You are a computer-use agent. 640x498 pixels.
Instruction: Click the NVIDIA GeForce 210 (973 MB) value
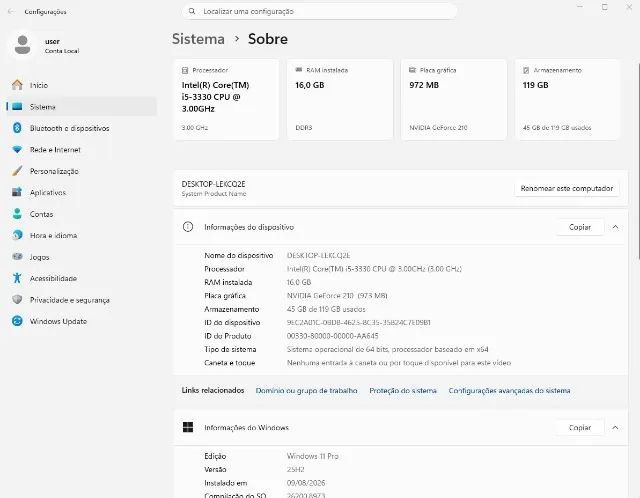coord(337,296)
